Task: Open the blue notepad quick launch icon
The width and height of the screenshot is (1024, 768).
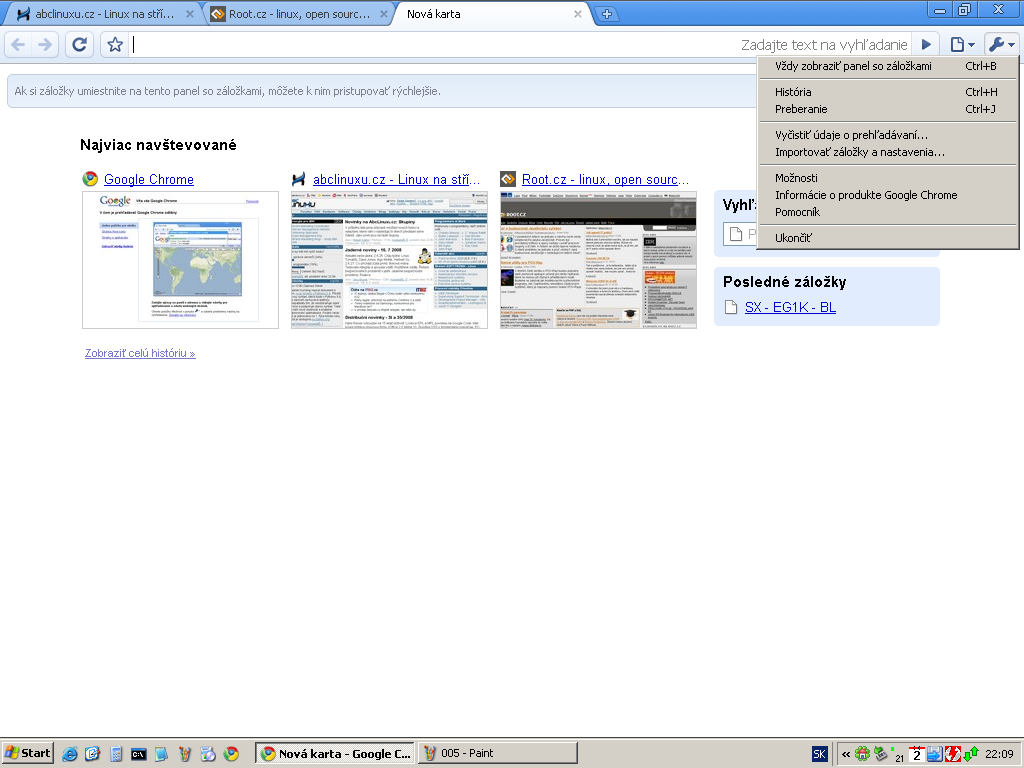Action: (161, 754)
